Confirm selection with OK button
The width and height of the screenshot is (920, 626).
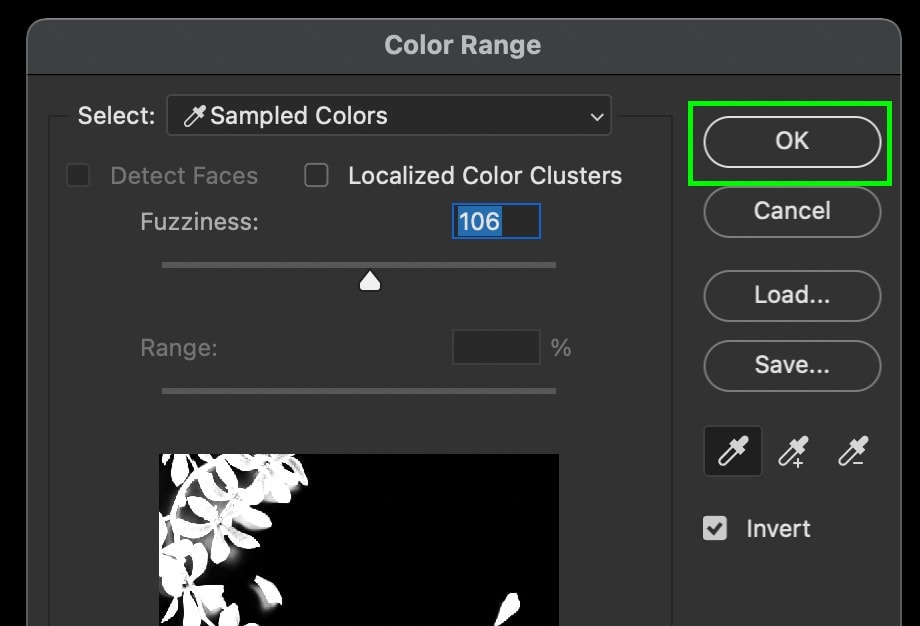792,141
